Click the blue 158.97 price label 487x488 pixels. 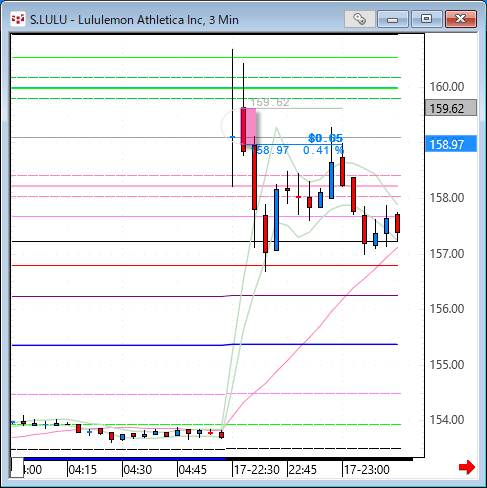coord(451,144)
